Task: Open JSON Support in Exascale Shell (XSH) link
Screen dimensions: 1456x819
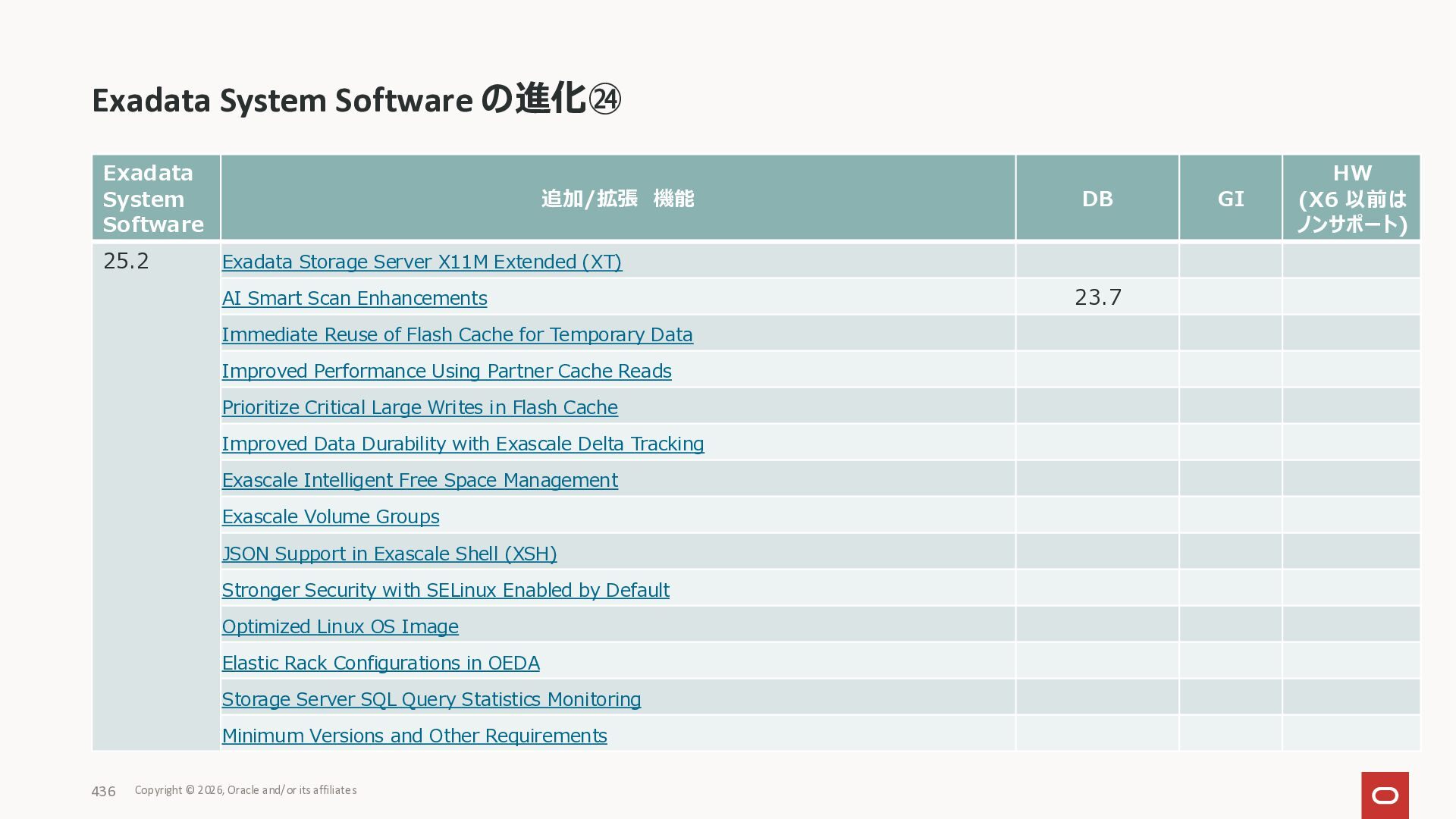Action: tap(389, 554)
